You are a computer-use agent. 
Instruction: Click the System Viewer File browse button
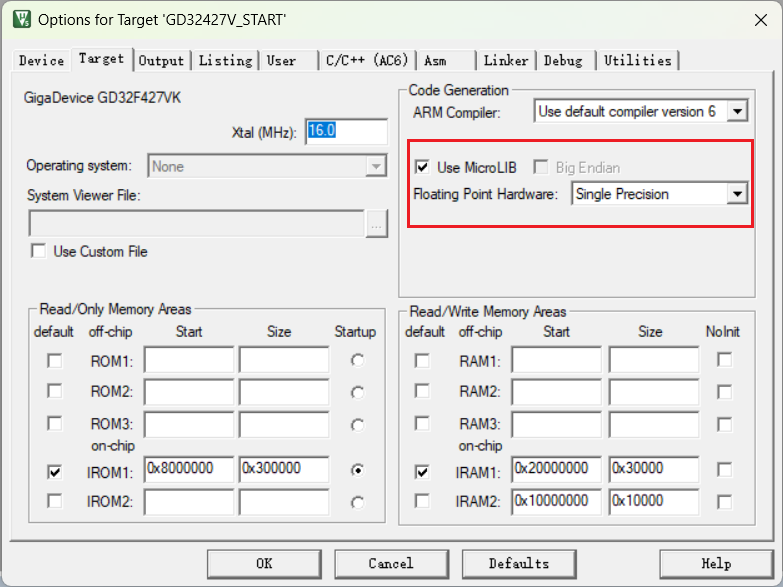pyautogui.click(x=376, y=226)
